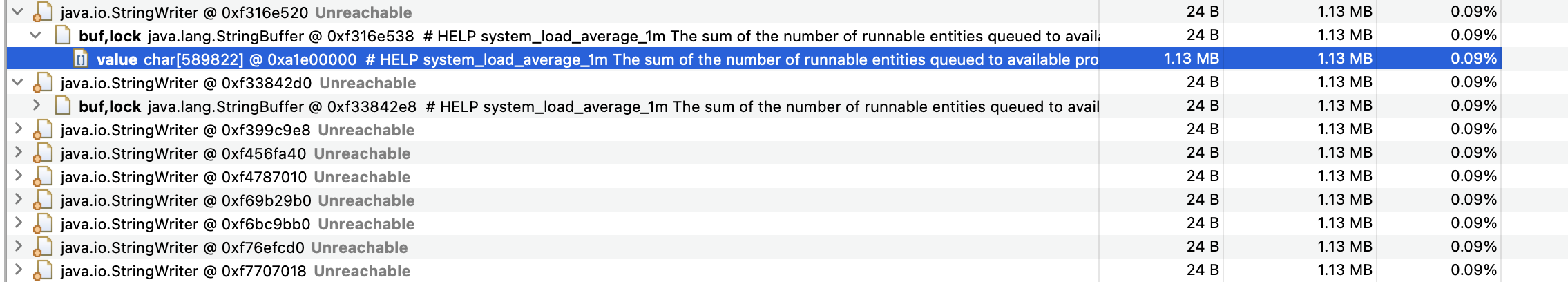Collapse buf,lock StringBuffer @ 0xf316e538 node
1568x282 pixels.
coord(36,35)
